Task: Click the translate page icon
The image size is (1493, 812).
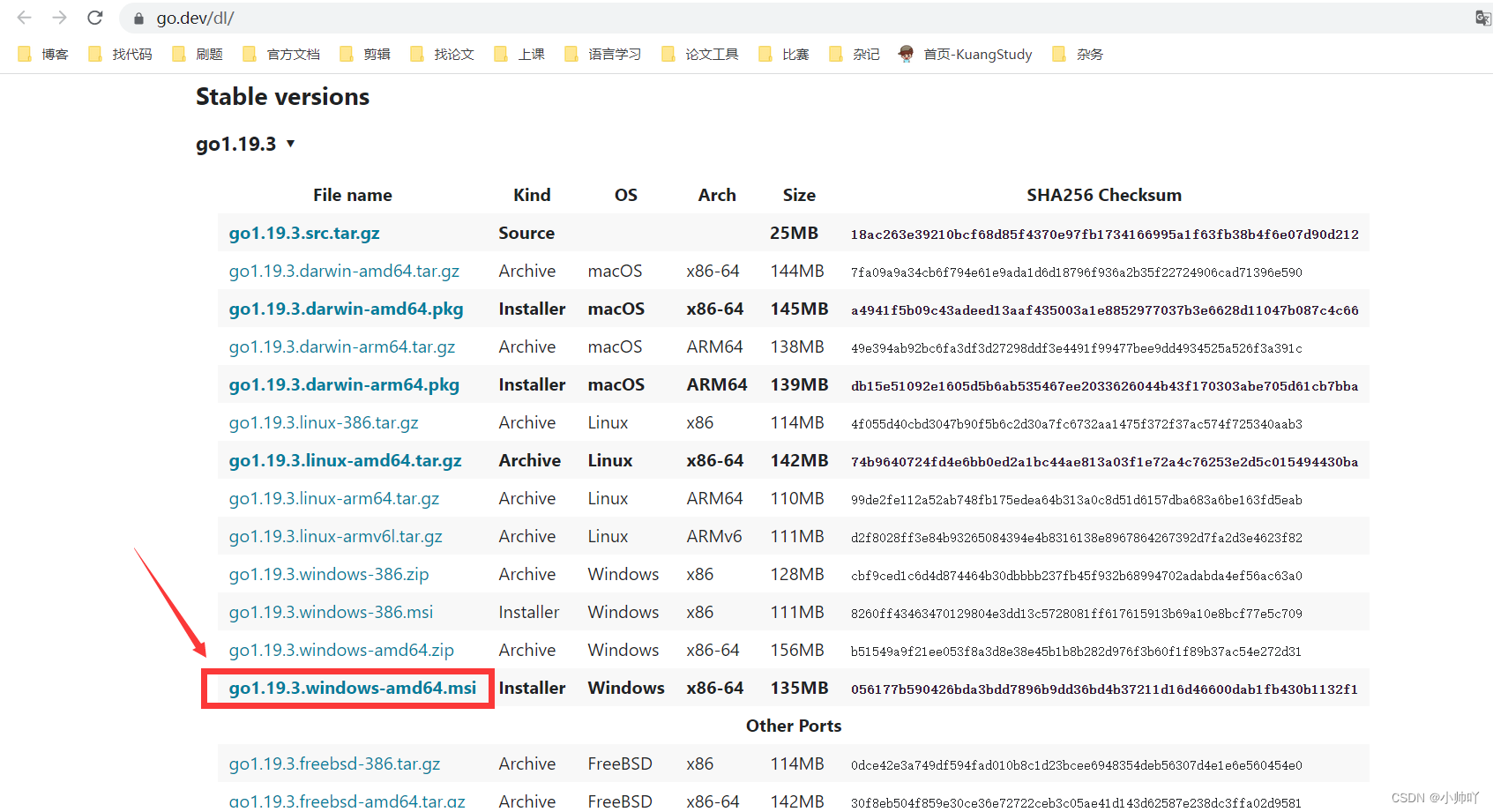Action: [x=1482, y=18]
